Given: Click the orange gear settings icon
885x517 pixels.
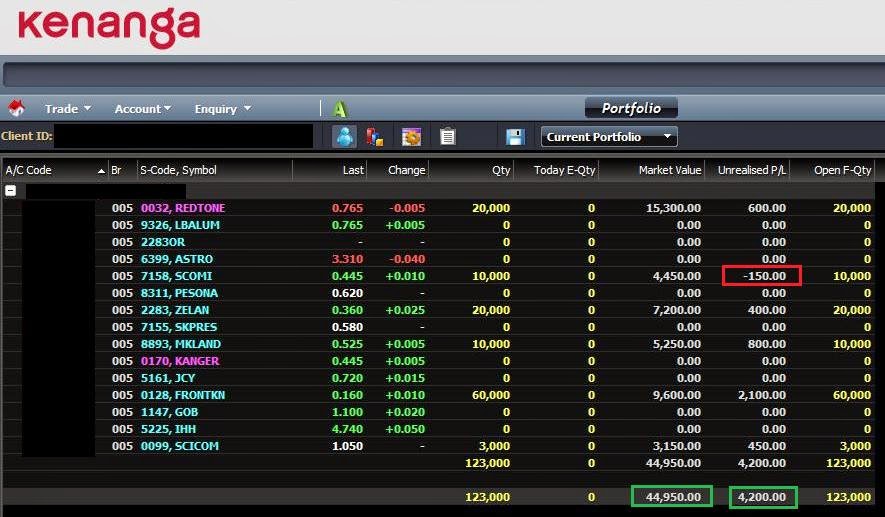Looking at the screenshot, I should click(411, 137).
